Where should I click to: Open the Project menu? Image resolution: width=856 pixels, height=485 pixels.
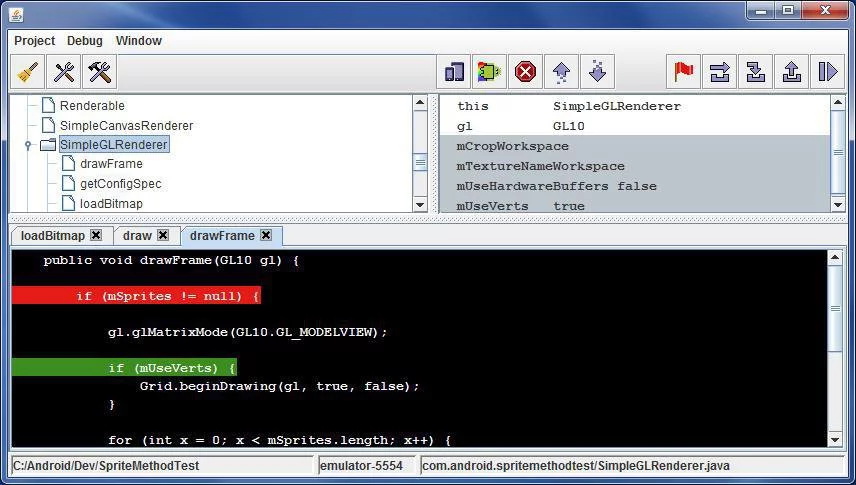coord(34,40)
